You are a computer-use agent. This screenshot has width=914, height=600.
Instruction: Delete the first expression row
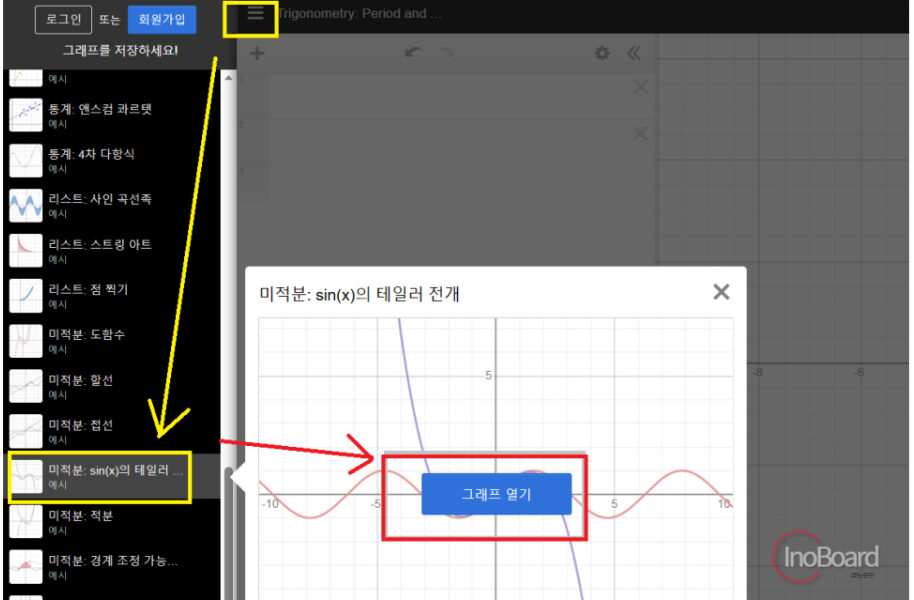640,88
